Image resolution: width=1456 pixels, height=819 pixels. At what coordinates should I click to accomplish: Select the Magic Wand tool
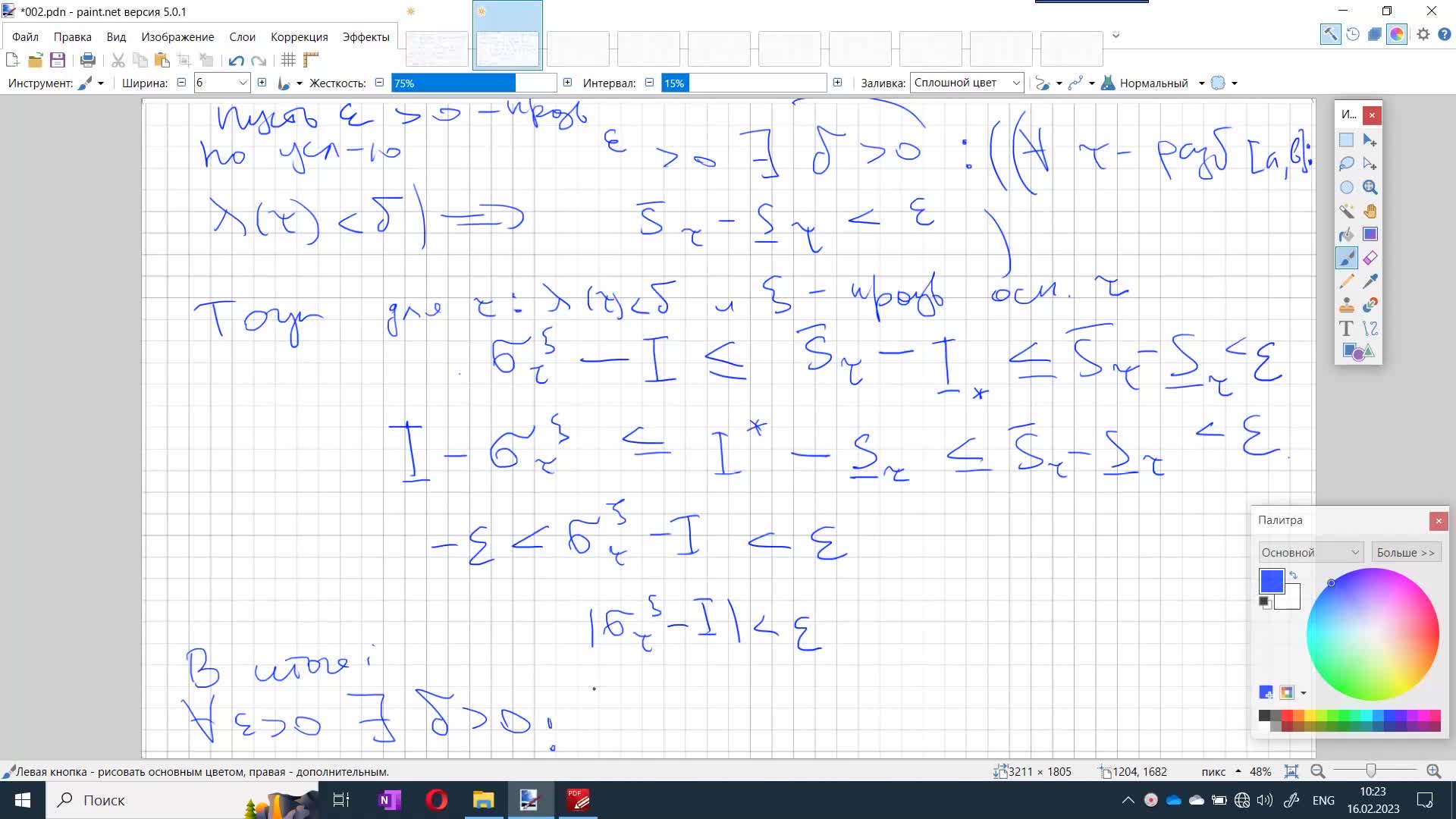(x=1346, y=211)
